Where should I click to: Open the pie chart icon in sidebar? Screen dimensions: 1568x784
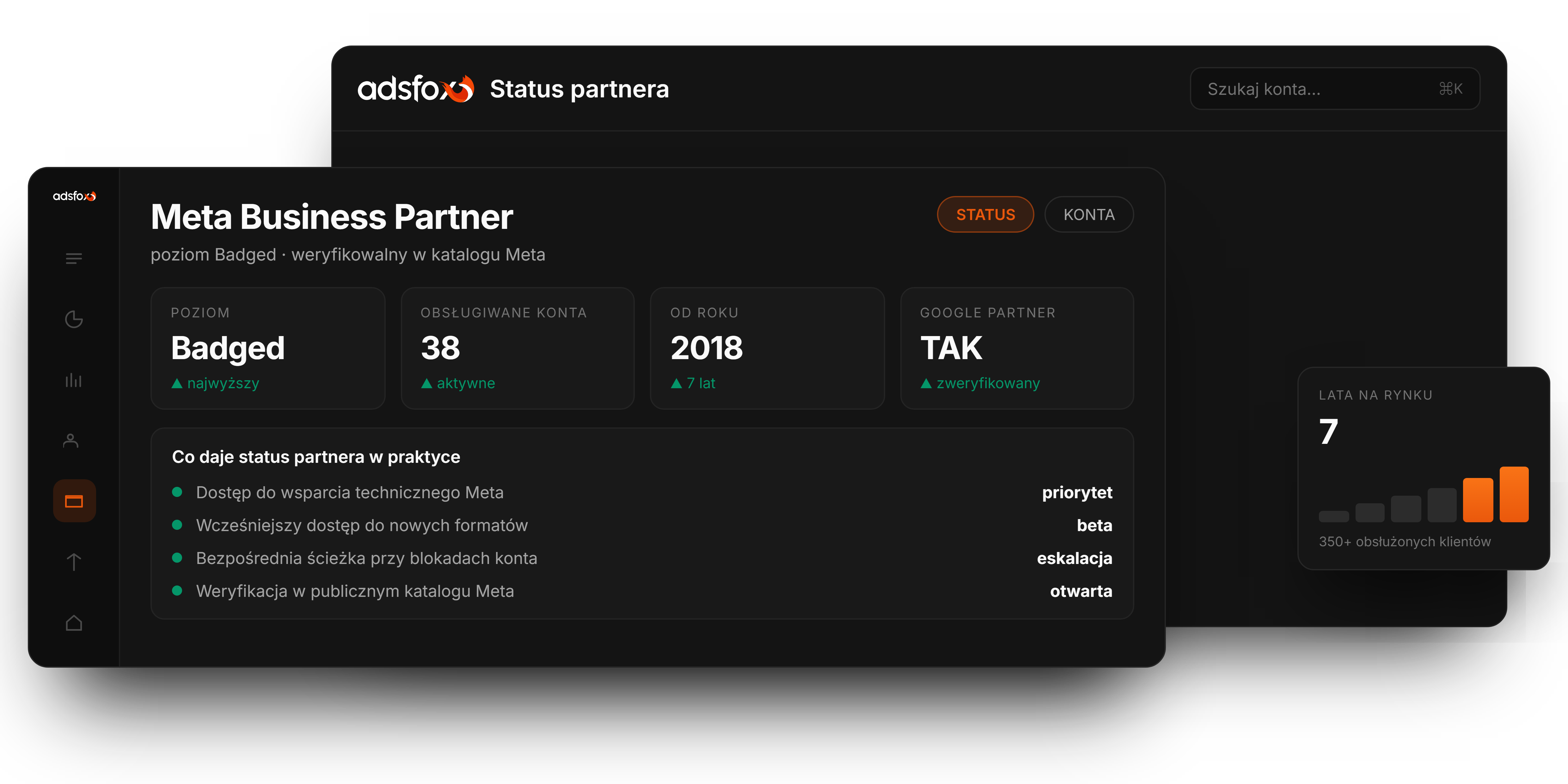tap(74, 319)
